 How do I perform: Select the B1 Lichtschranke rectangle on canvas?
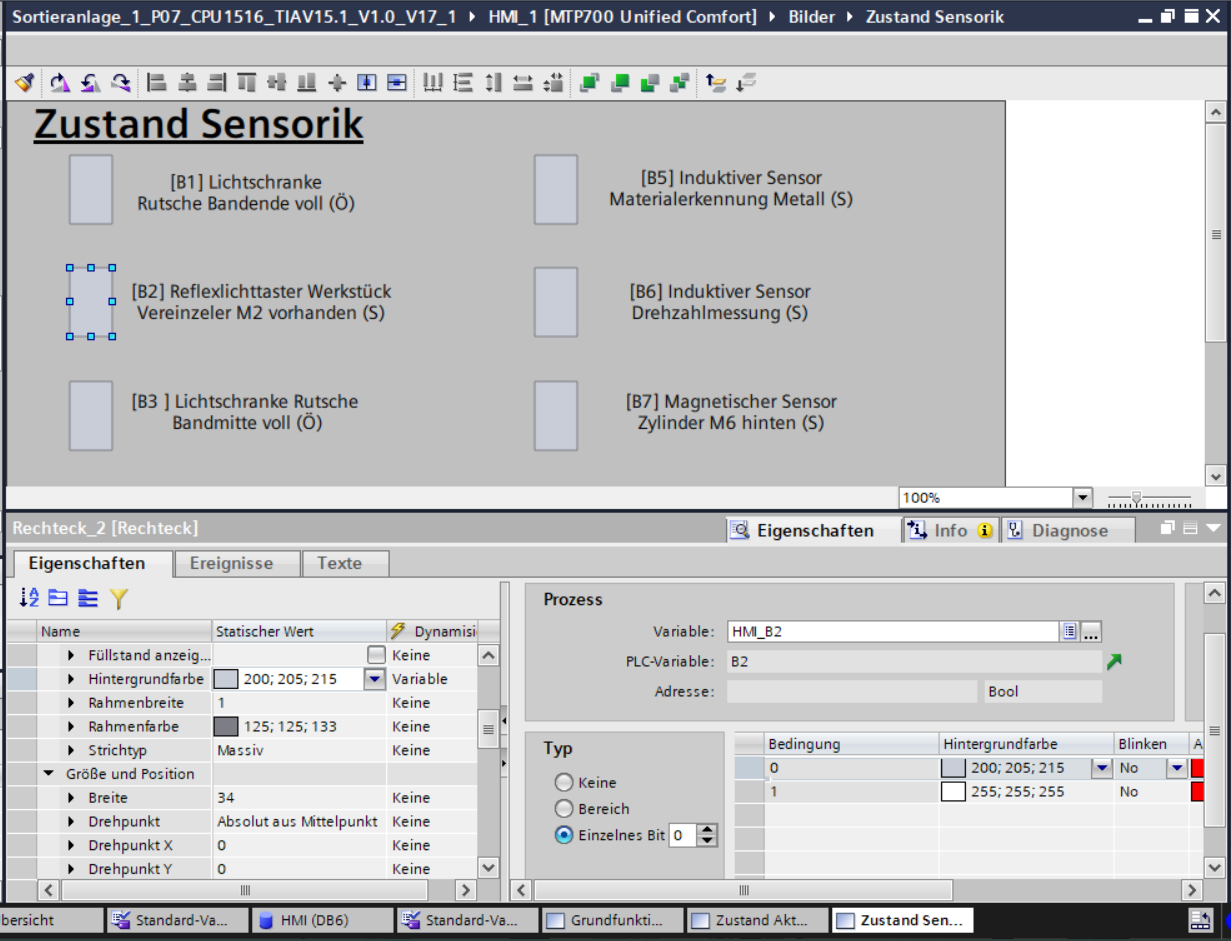pyautogui.click(x=91, y=189)
